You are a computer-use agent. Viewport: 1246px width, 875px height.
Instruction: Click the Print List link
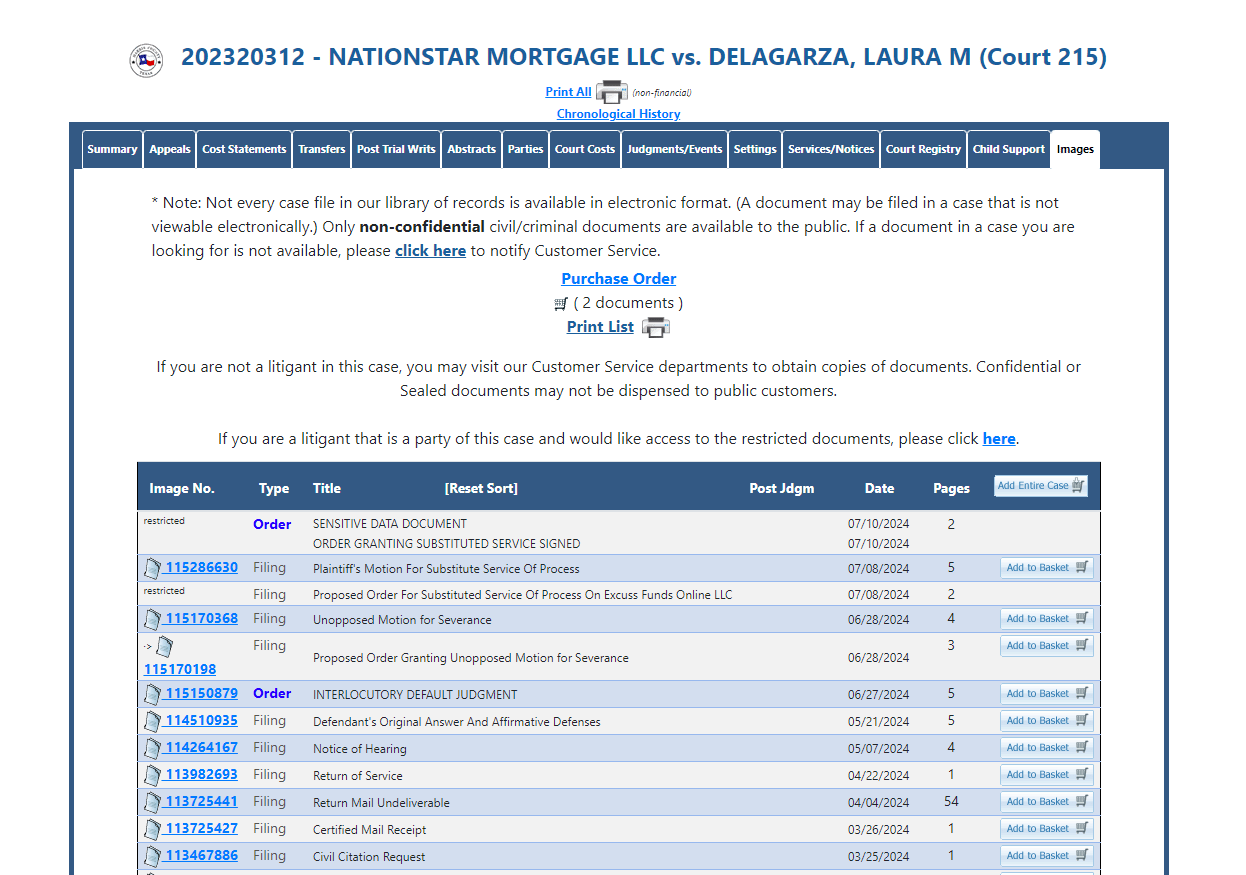(x=600, y=327)
